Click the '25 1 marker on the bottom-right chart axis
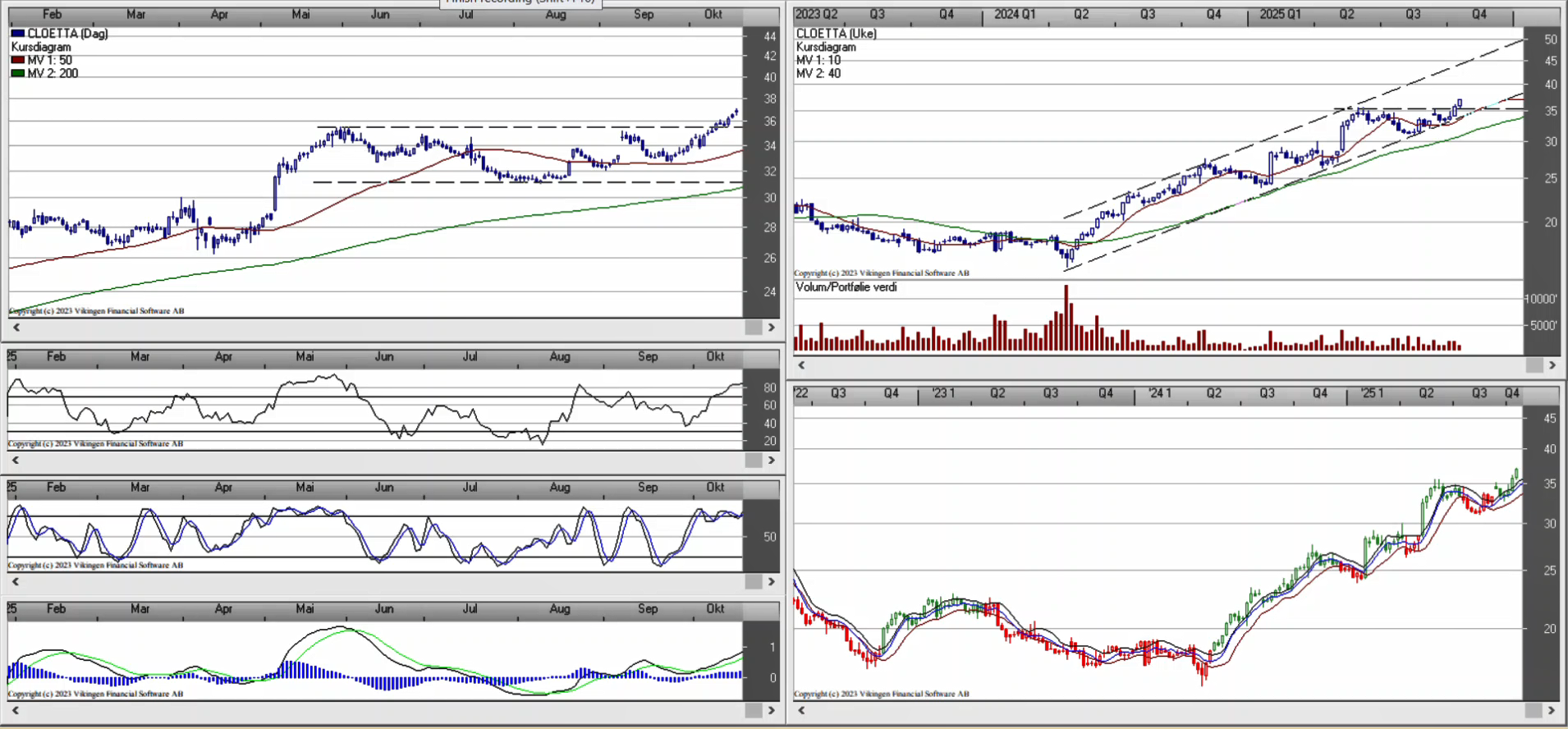 [1372, 393]
